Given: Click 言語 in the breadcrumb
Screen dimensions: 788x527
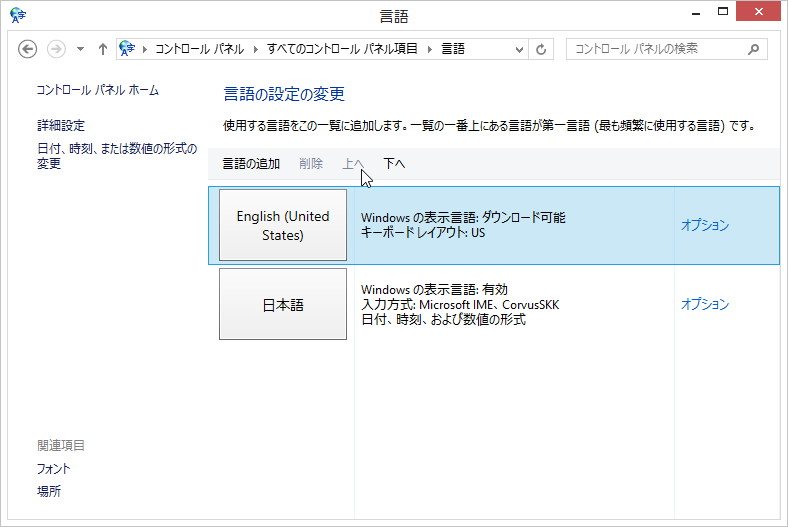Looking at the screenshot, I should [x=453, y=49].
